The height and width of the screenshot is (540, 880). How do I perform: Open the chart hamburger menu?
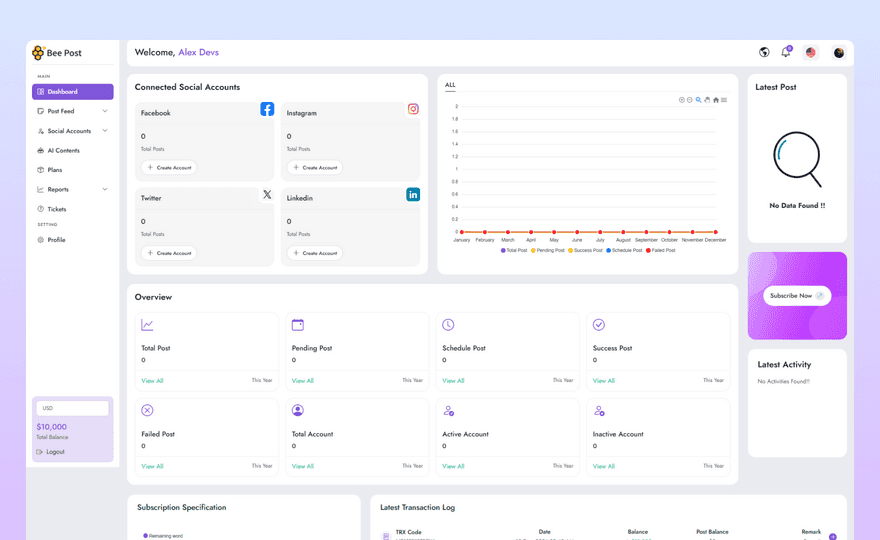tap(724, 100)
